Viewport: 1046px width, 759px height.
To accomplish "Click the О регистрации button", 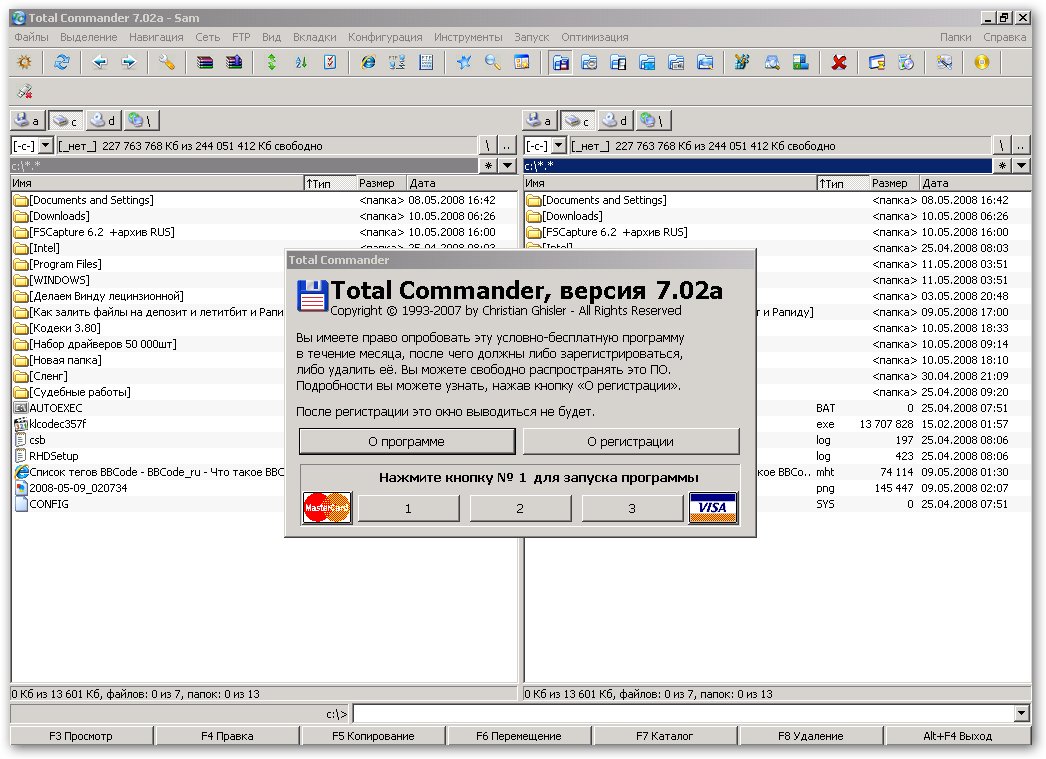I will [630, 441].
